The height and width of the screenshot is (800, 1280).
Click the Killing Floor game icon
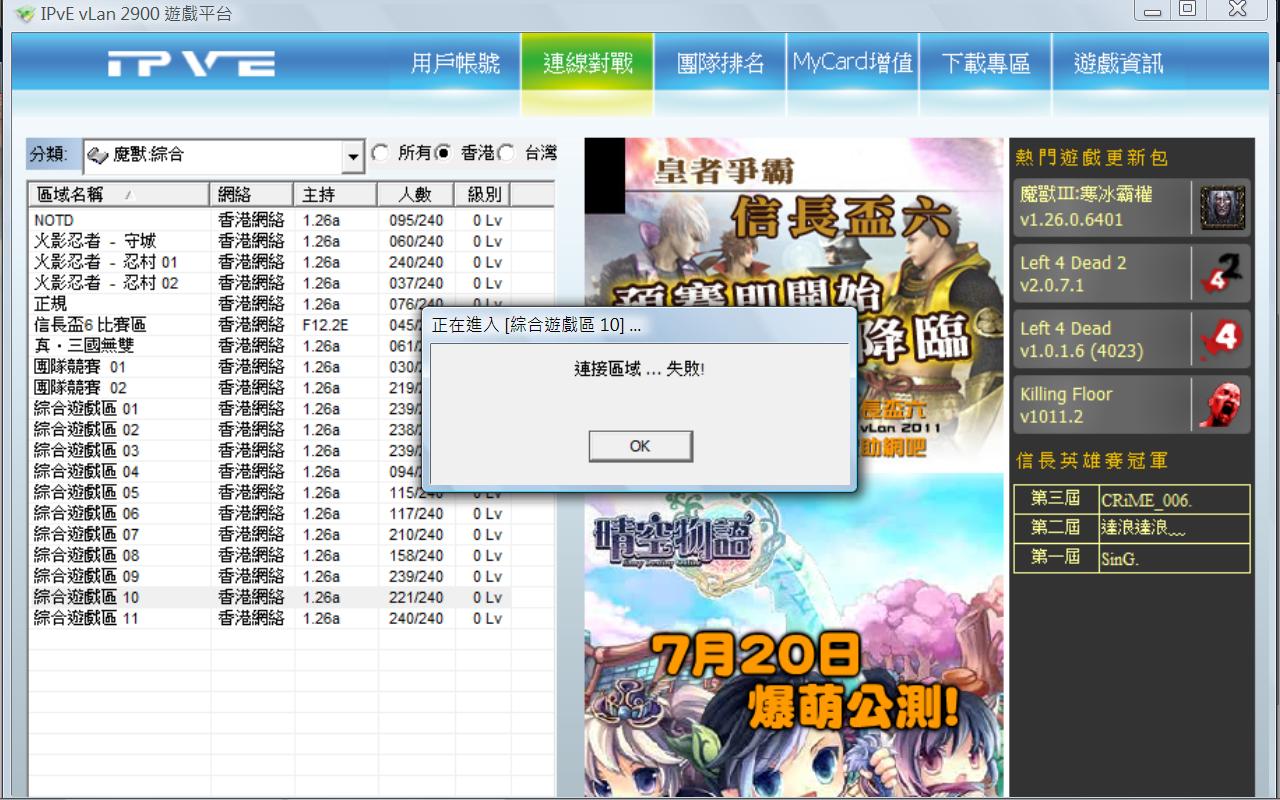tap(1223, 405)
